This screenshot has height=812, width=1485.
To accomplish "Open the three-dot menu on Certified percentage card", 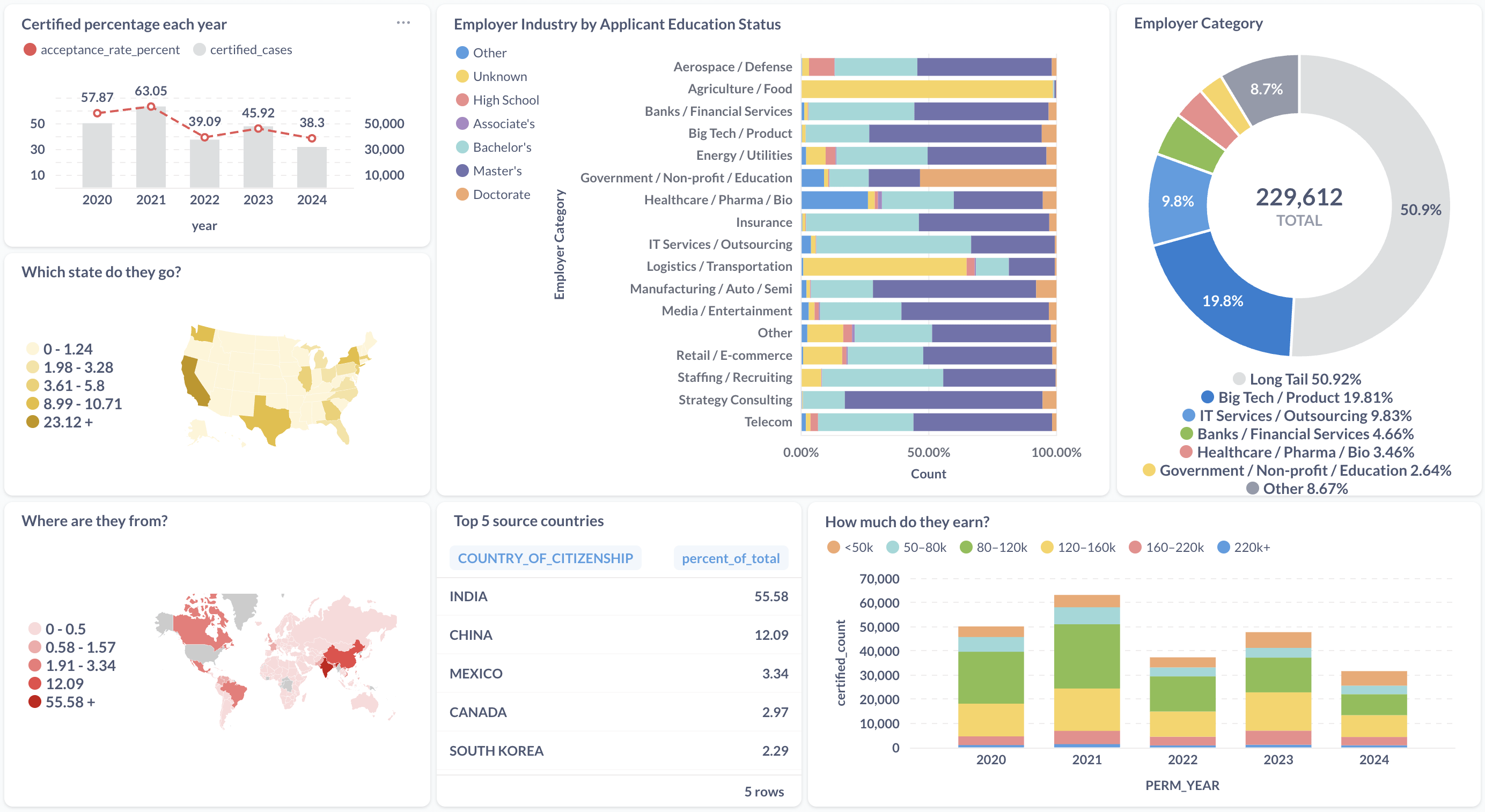I will click(x=403, y=23).
